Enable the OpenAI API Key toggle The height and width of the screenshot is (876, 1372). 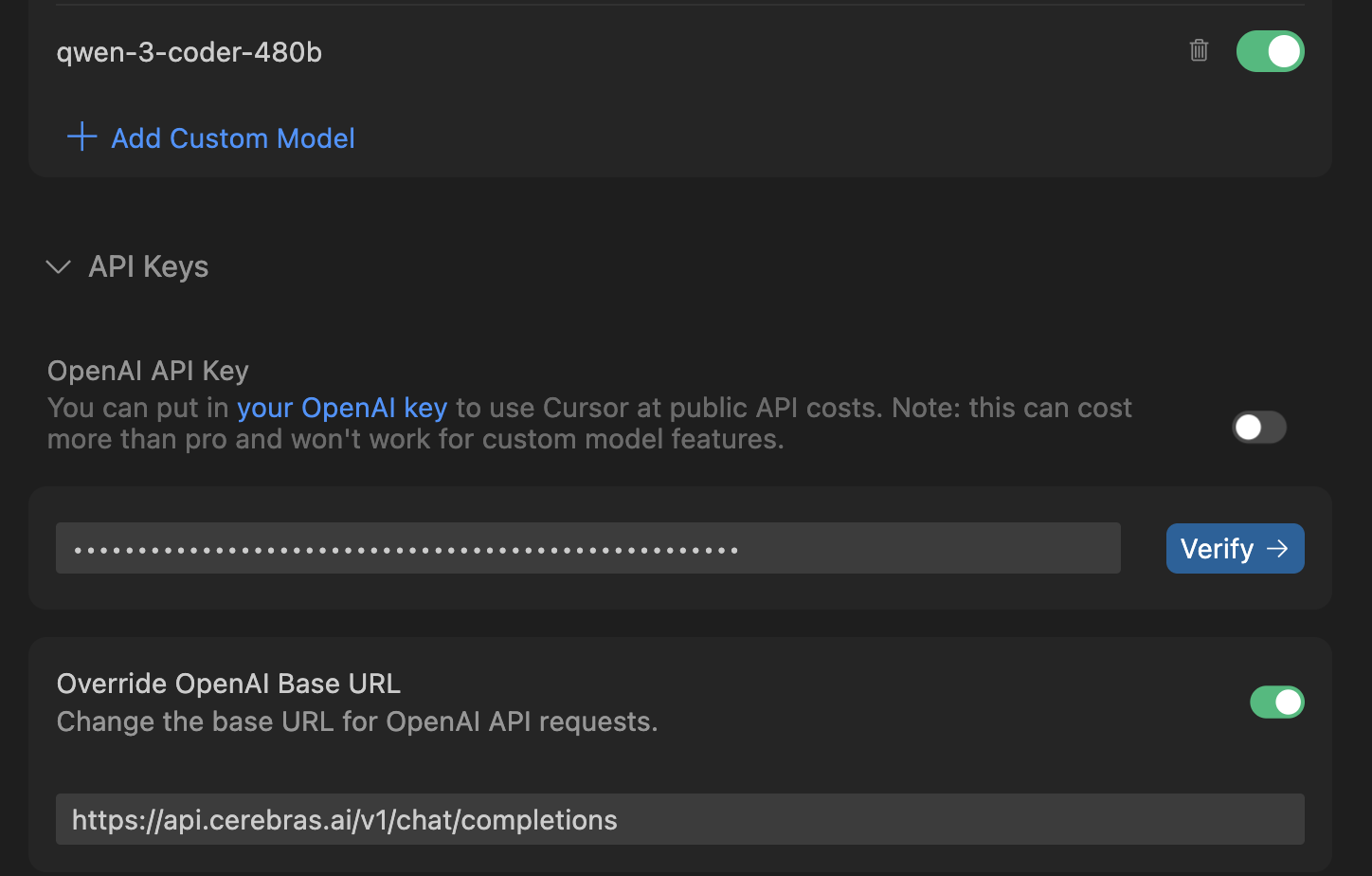point(1258,428)
